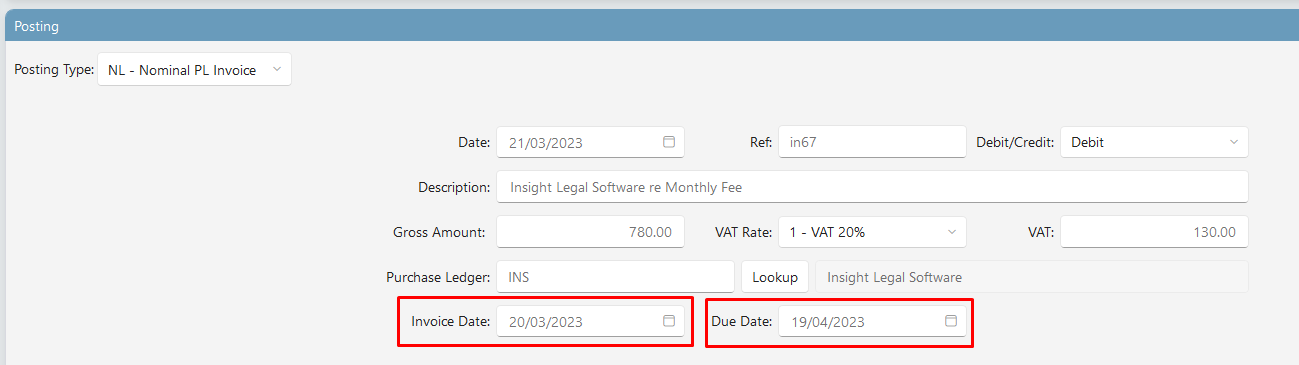Focus the Invoice Date field 20/03/2023
The height and width of the screenshot is (365, 1299).
(590, 321)
